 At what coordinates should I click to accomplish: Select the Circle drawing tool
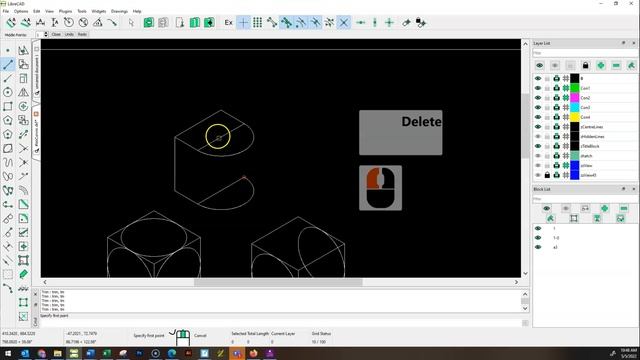tap(8, 92)
